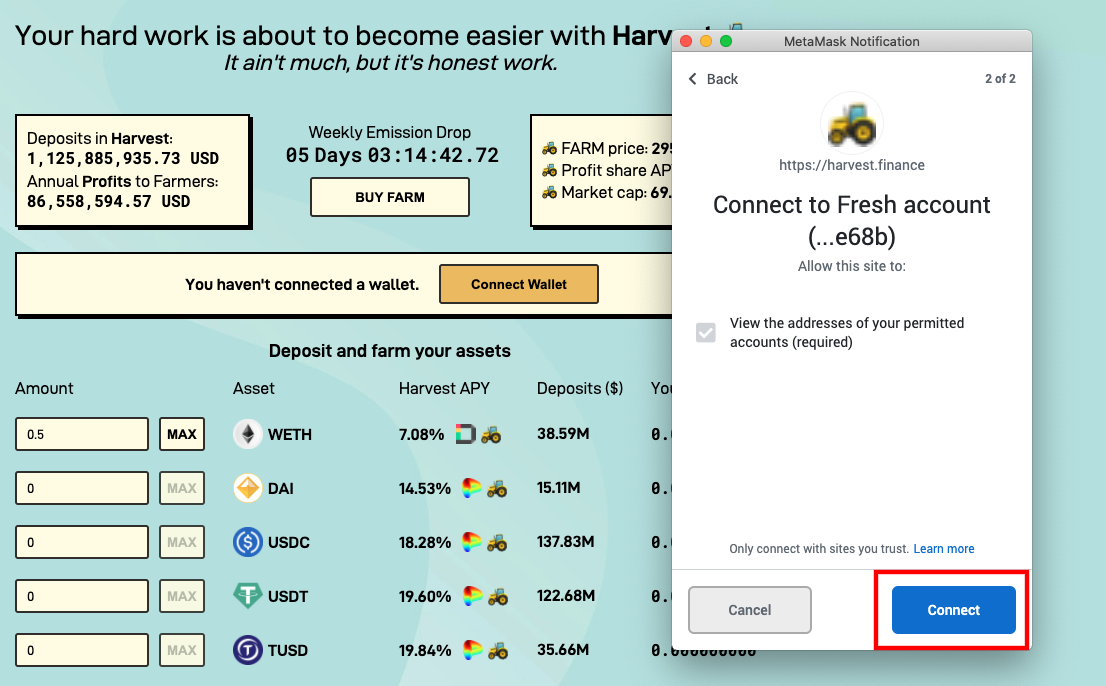Click the MetaMask Notification title bar text
The height and width of the screenshot is (686, 1106).
[851, 42]
